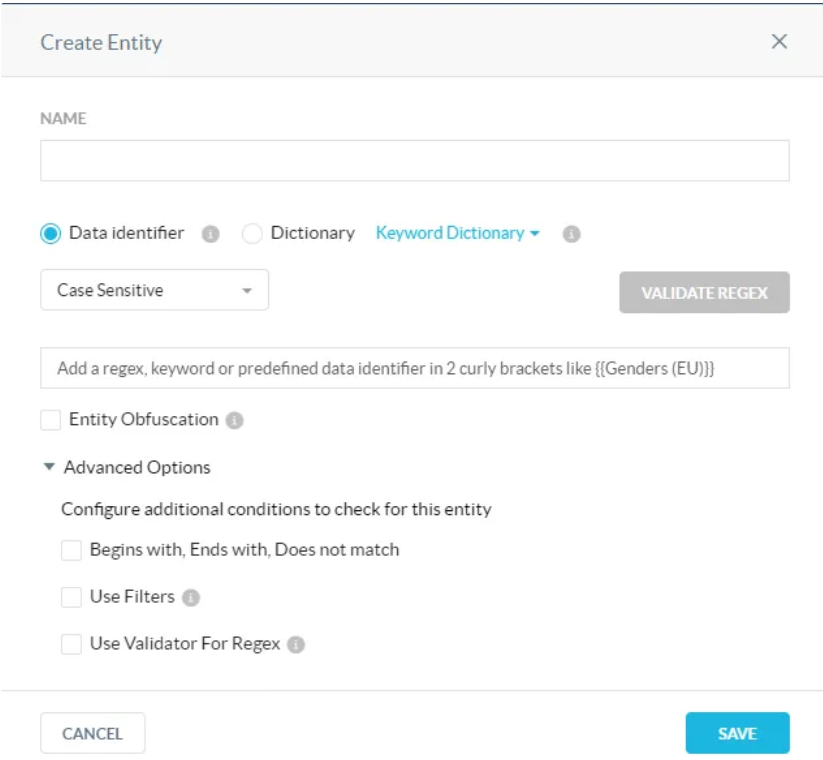Image resolution: width=823 pixels, height=760 pixels.
Task: Expand the Case Sensitive dropdown
Action: (154, 290)
